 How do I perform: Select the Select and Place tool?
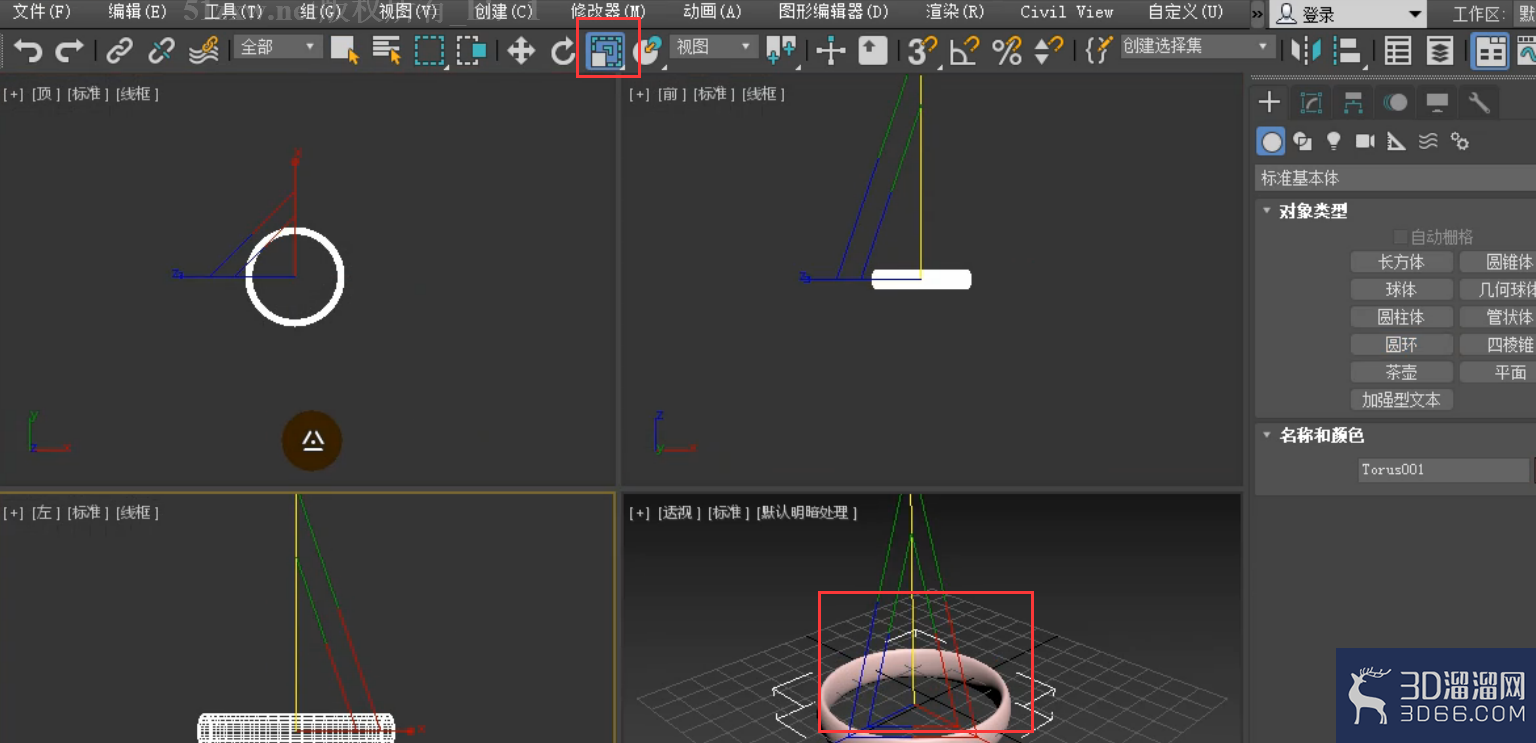[650, 51]
